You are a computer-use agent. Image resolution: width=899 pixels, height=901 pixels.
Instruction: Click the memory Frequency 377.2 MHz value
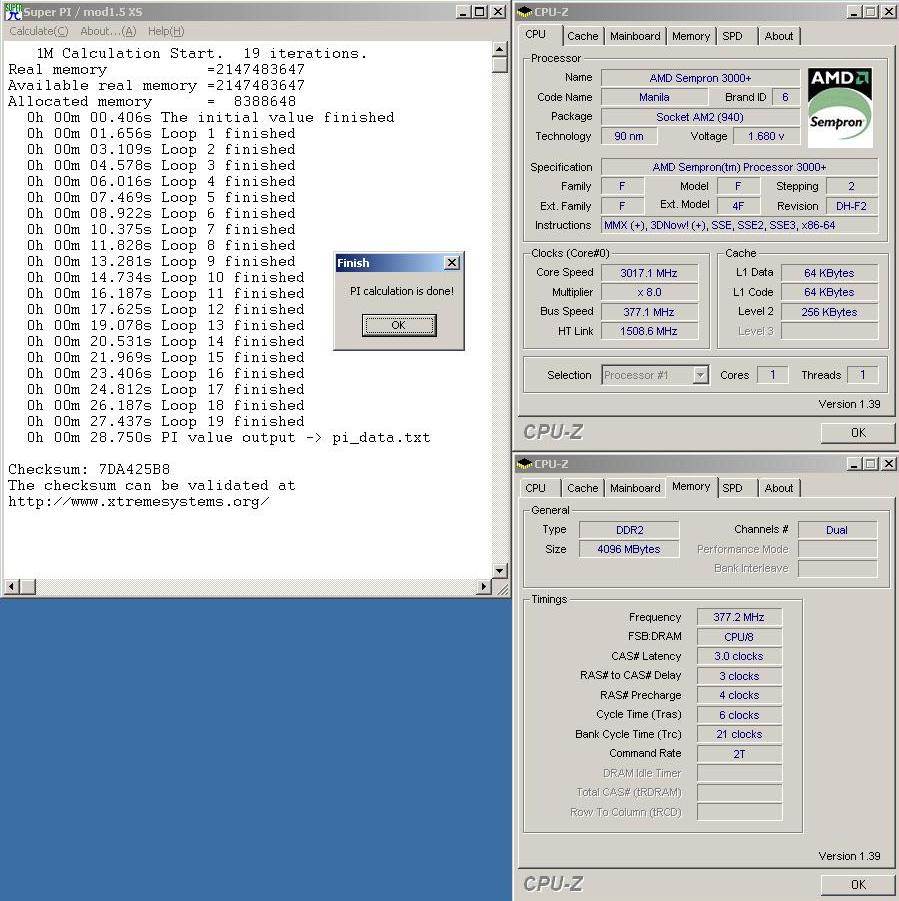pos(739,617)
